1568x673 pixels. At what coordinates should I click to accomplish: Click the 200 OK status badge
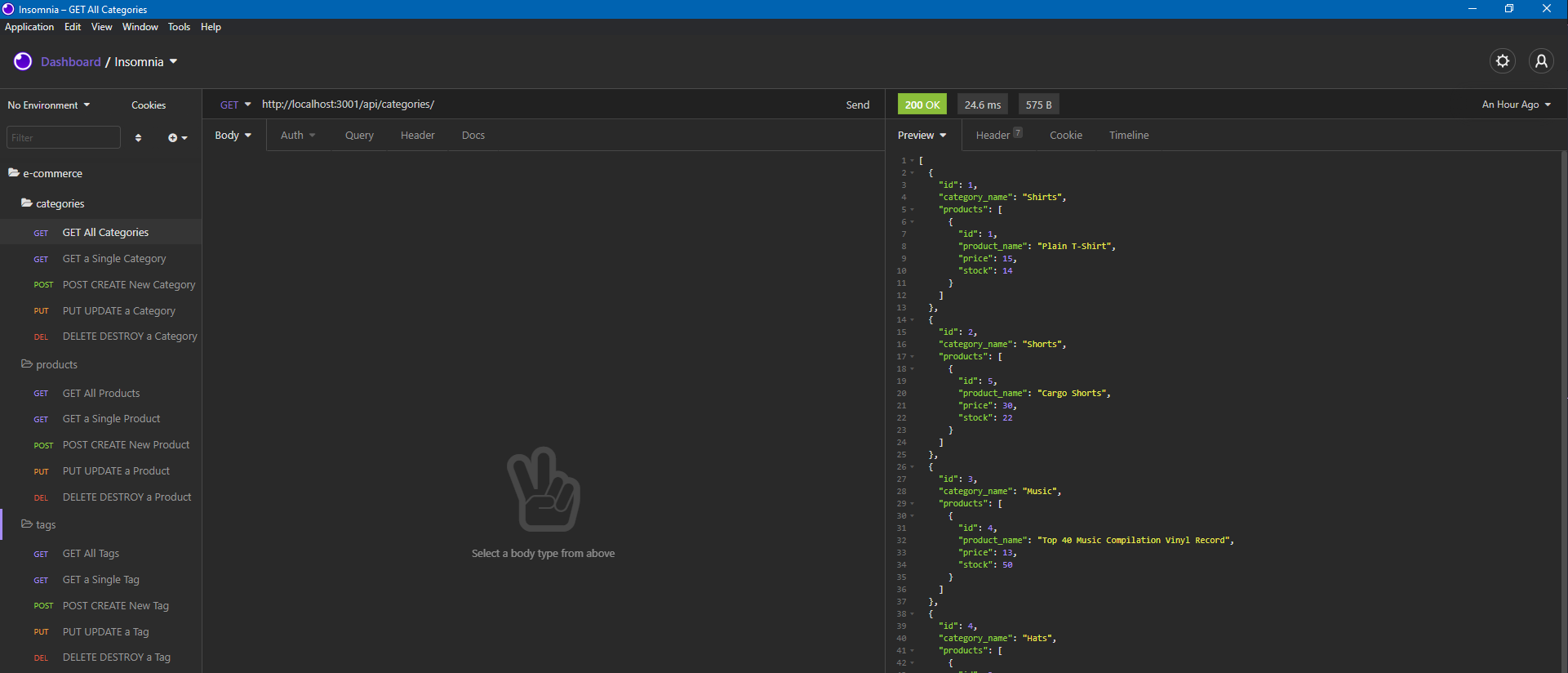coord(922,105)
